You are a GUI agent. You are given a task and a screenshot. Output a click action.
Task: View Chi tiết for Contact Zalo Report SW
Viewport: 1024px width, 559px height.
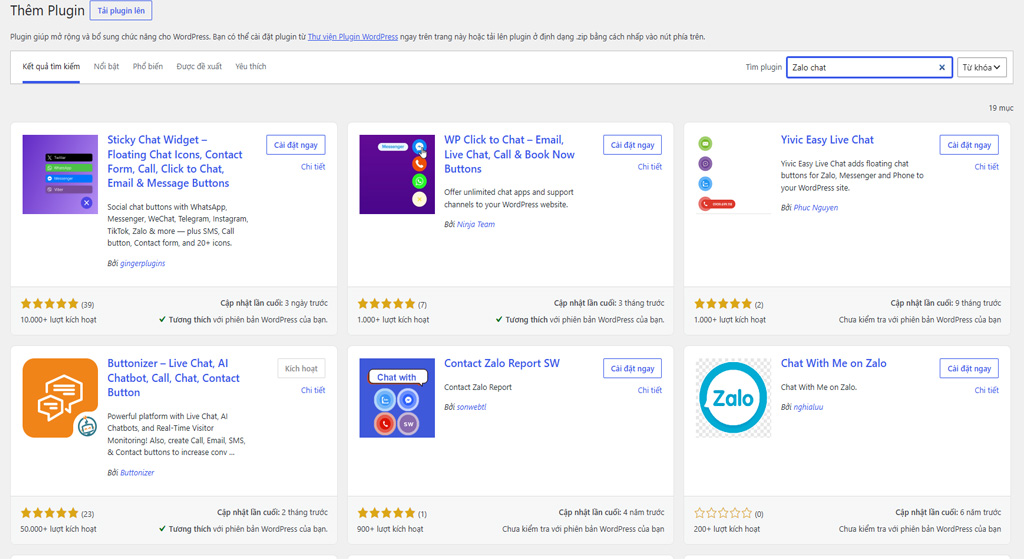(650, 391)
